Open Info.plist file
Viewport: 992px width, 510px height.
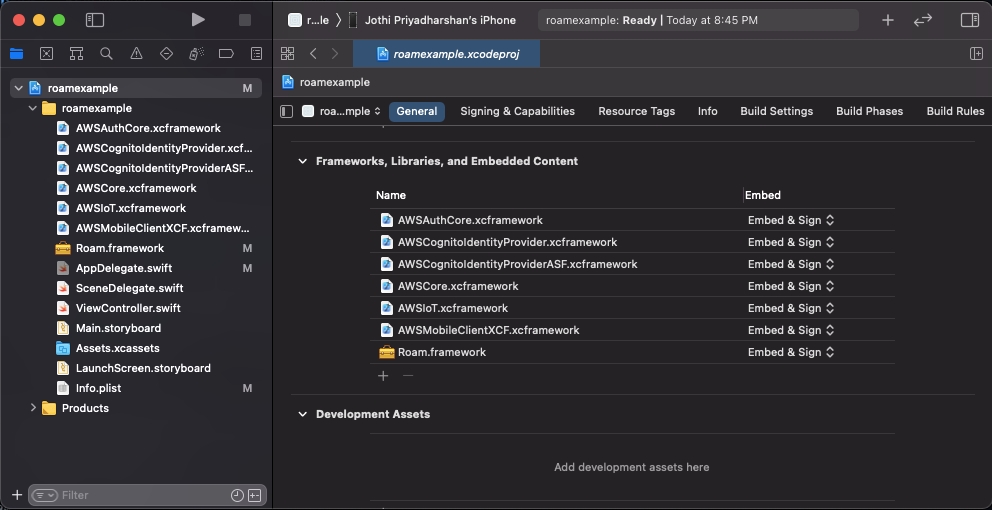99,388
